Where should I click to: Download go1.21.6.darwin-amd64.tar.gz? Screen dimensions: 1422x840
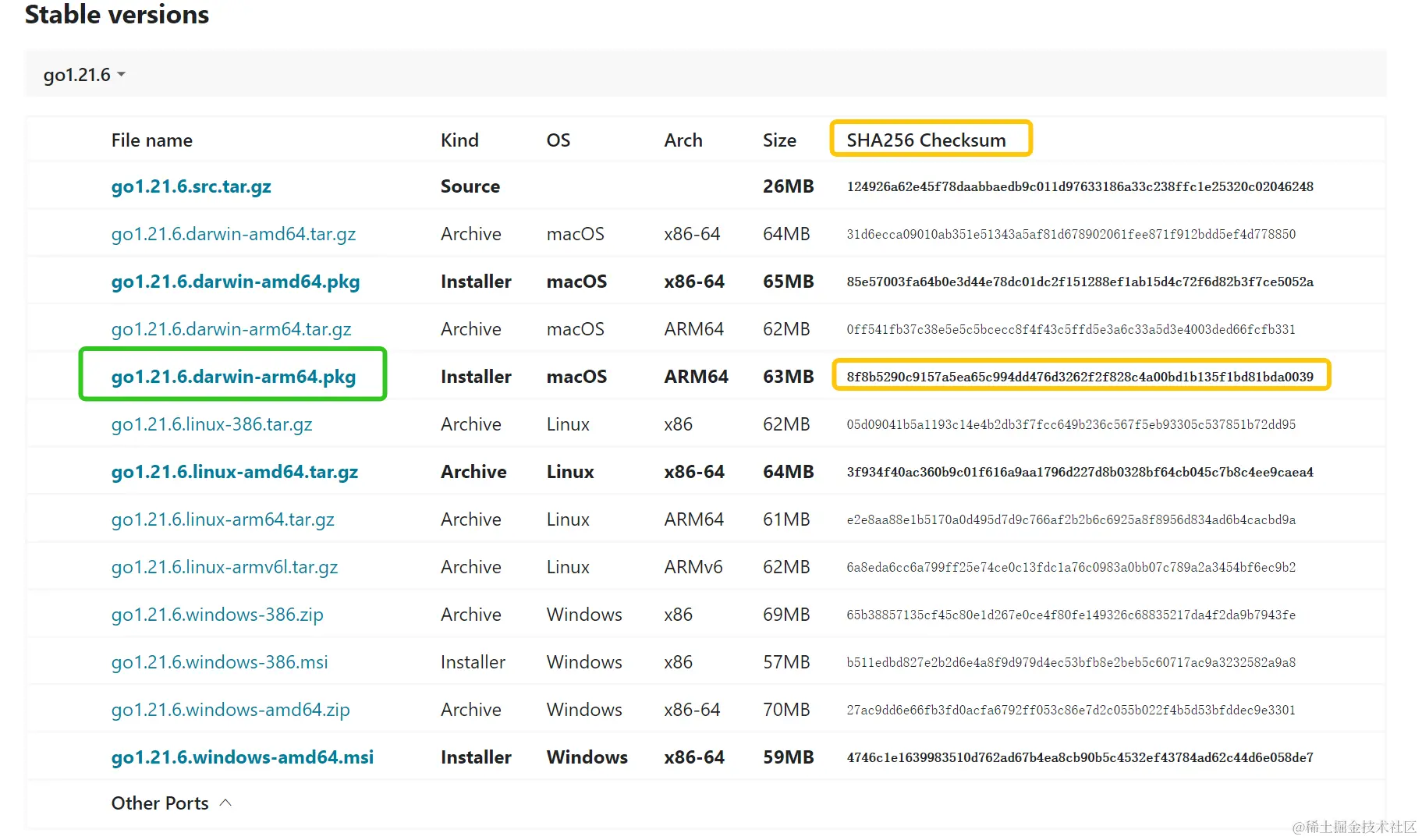[x=233, y=234]
